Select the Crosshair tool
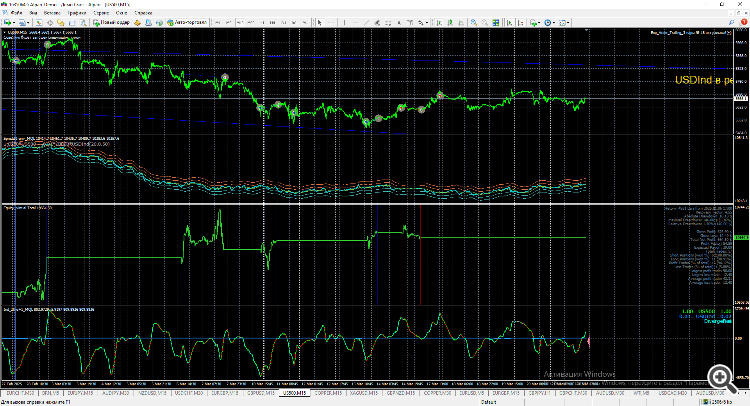The image size is (750, 406). [331, 22]
